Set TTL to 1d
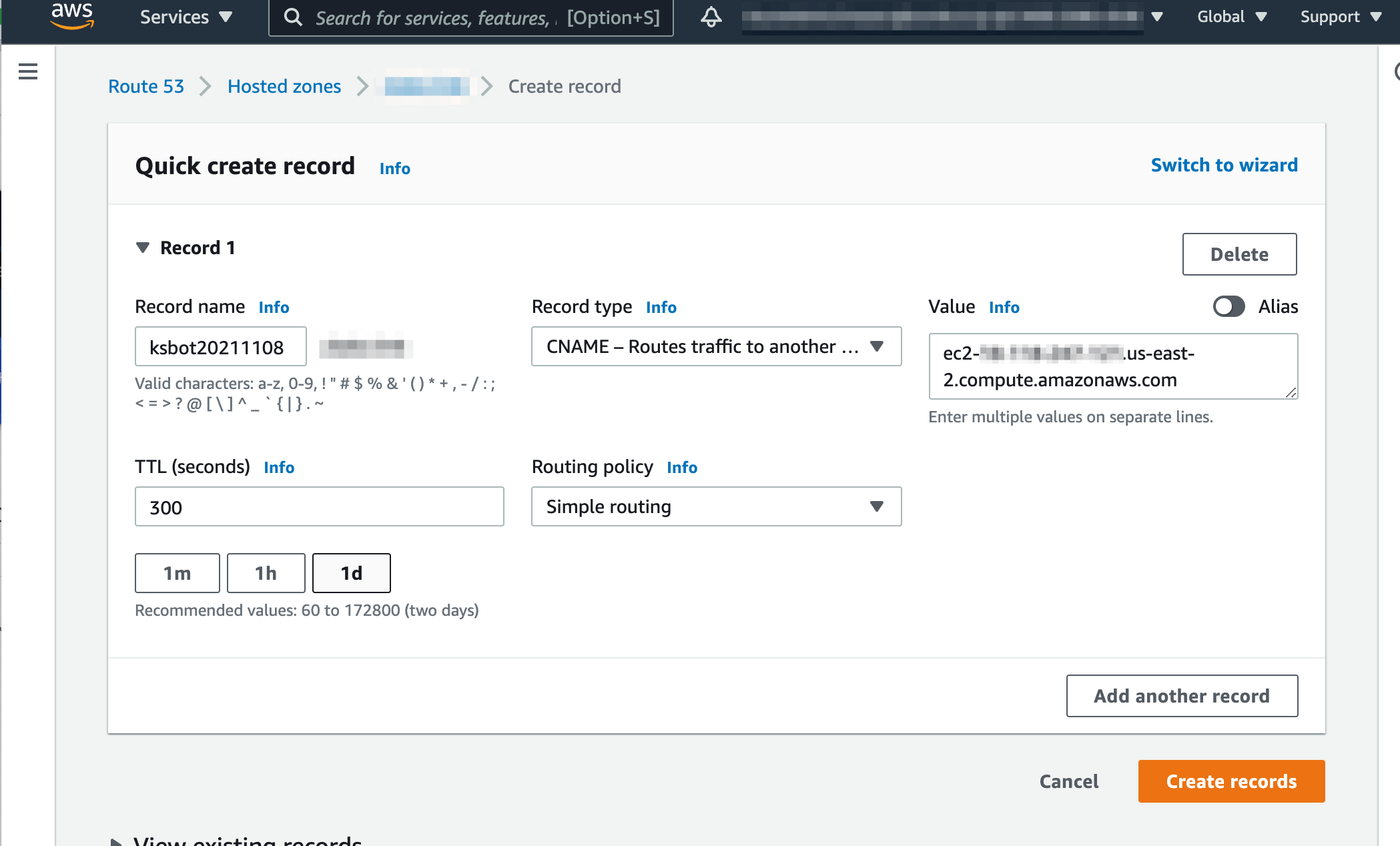 352,573
